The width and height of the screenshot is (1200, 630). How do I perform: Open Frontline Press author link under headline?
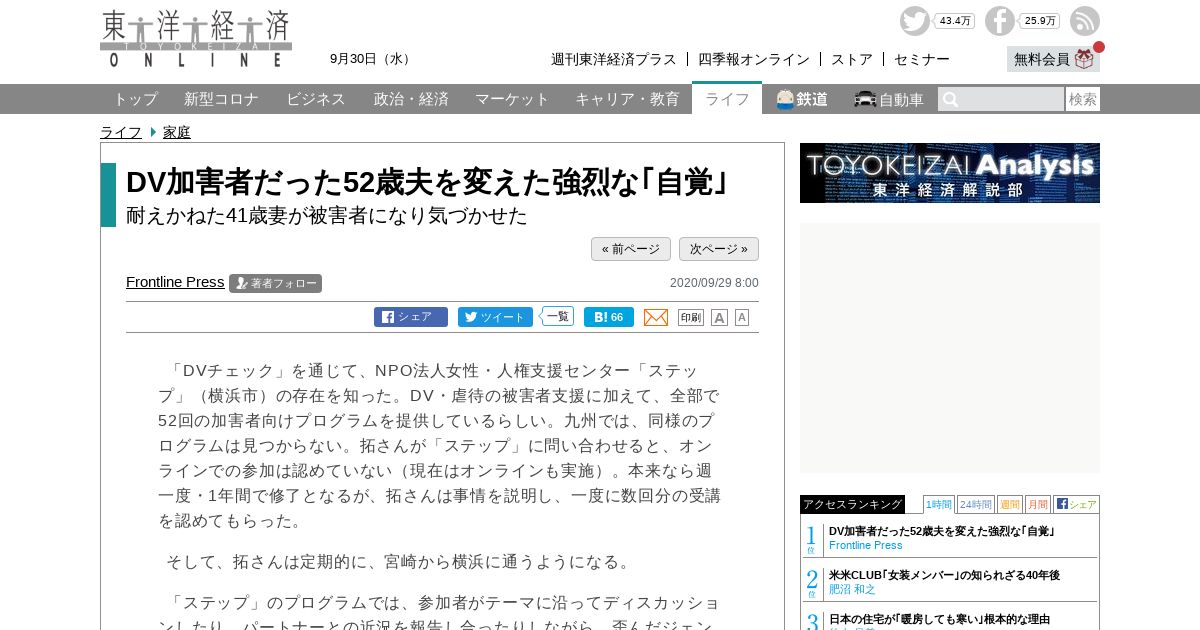[175, 282]
